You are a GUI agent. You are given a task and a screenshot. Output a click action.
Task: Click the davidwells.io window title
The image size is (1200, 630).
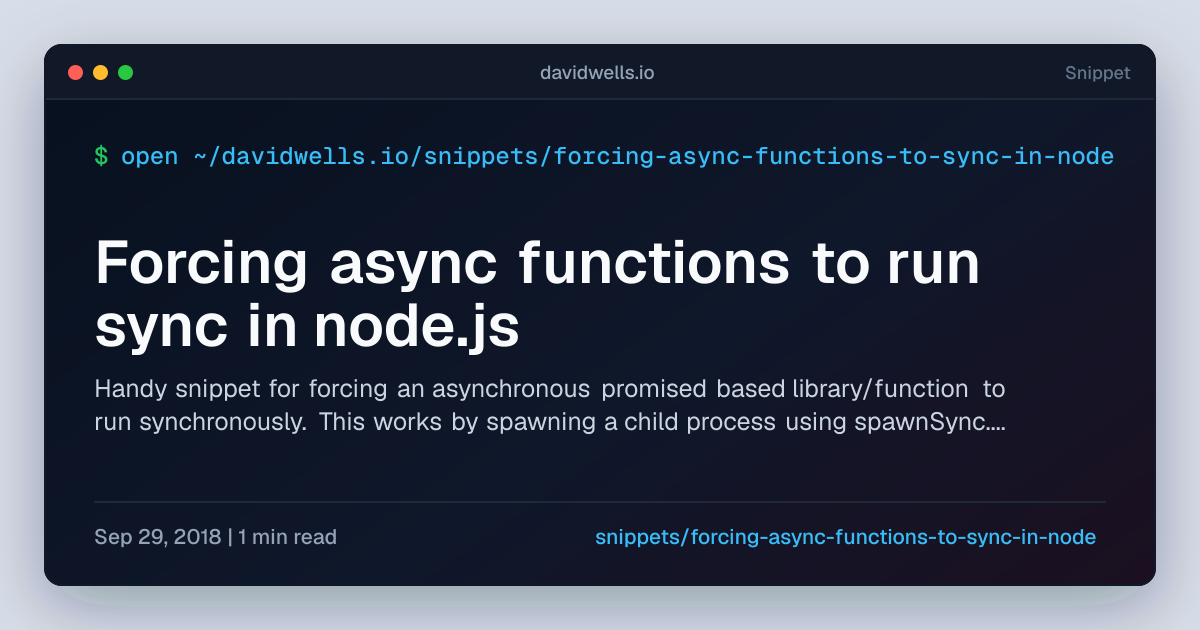point(597,73)
